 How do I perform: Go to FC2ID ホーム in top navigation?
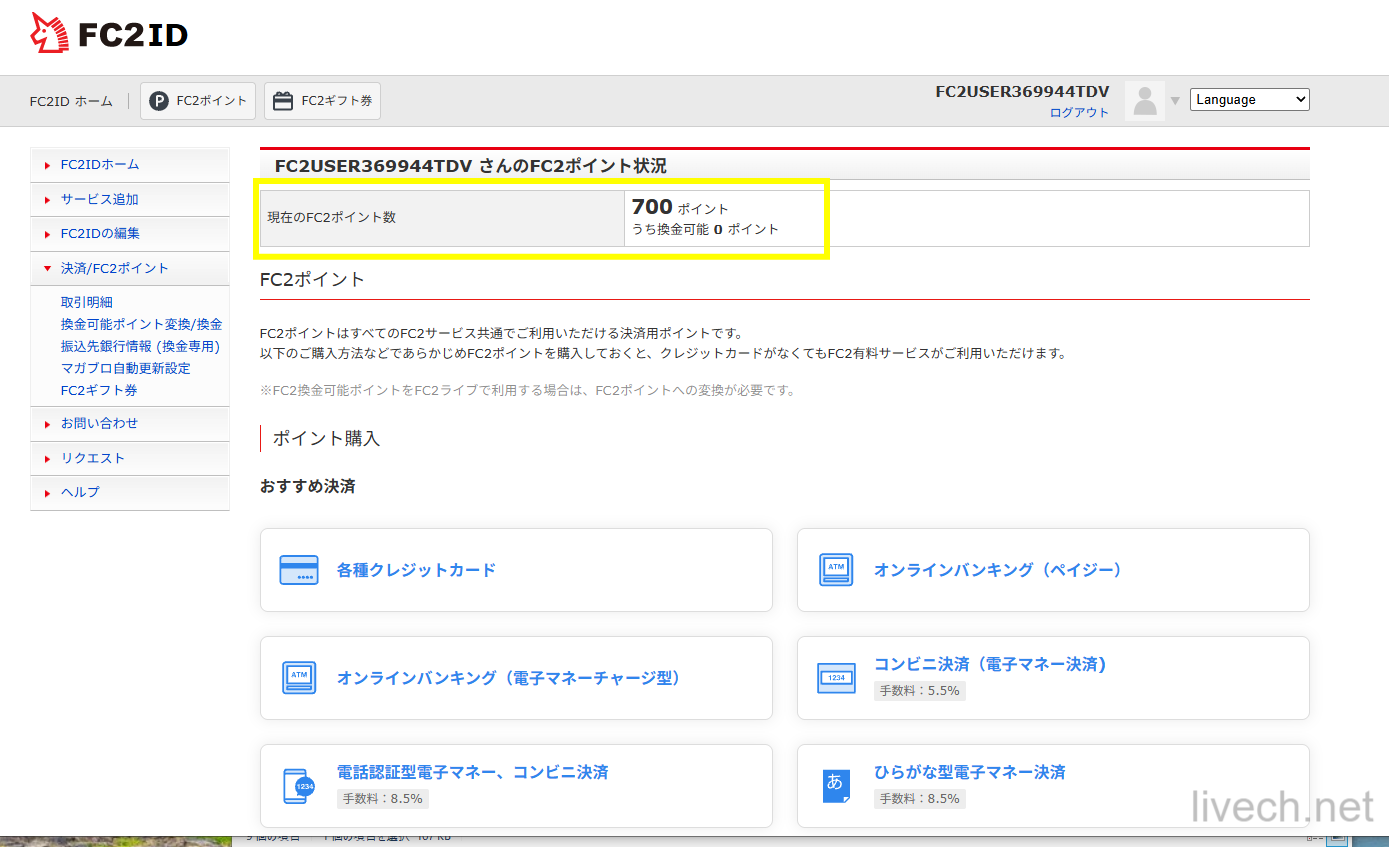(x=71, y=101)
